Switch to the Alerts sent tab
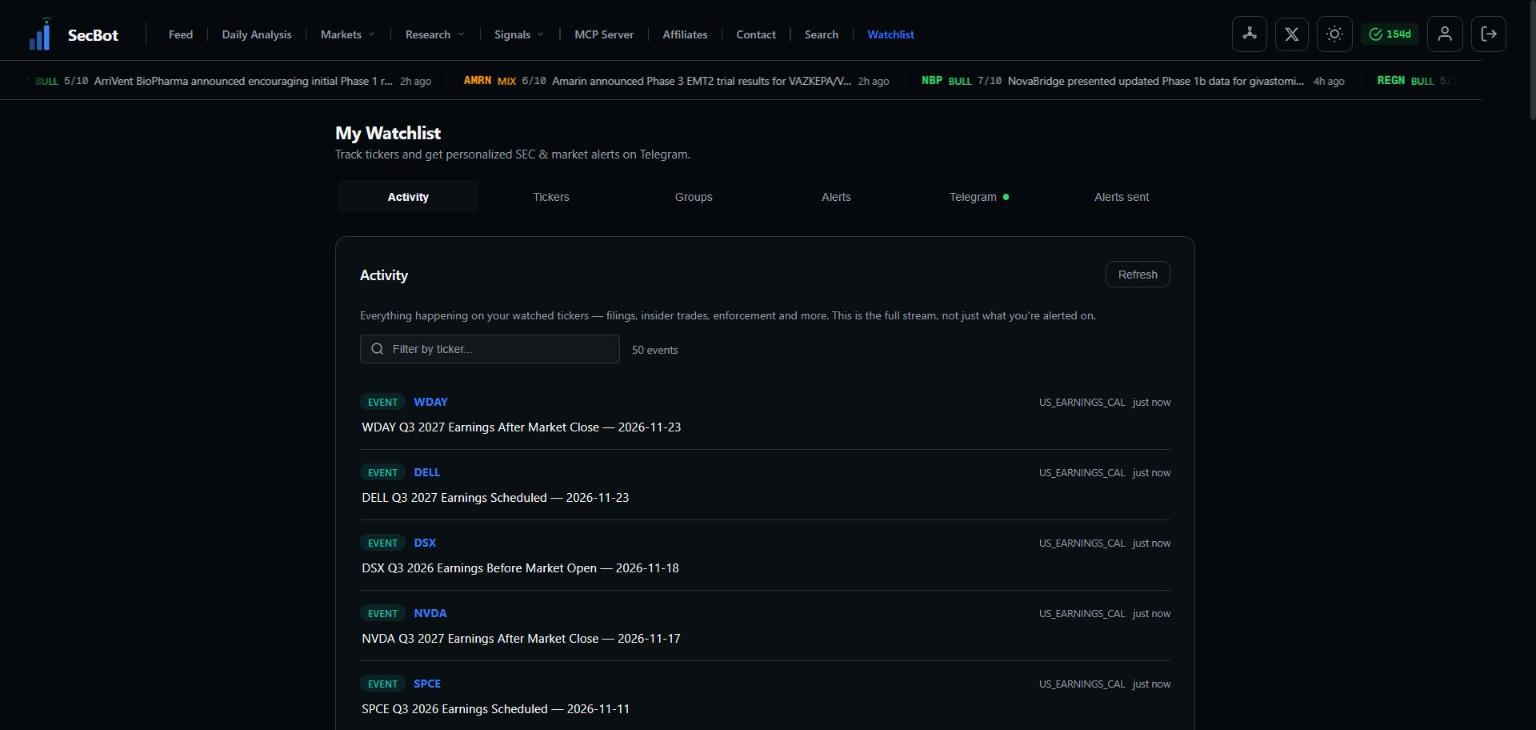The height and width of the screenshot is (730, 1536). tap(1122, 197)
